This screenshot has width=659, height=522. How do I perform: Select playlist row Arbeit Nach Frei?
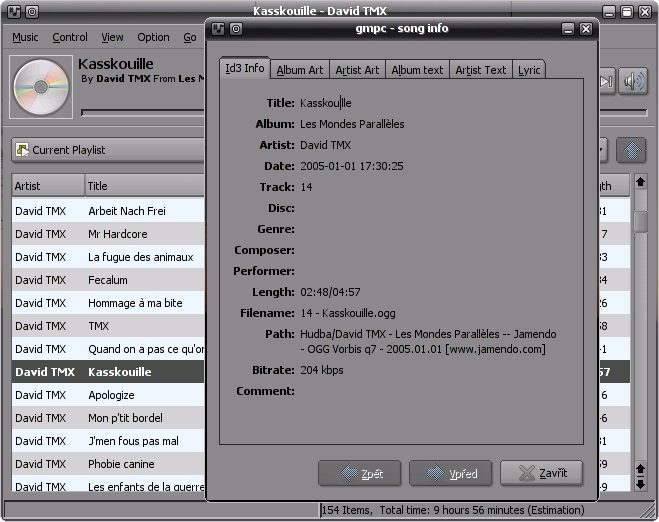coord(108,211)
